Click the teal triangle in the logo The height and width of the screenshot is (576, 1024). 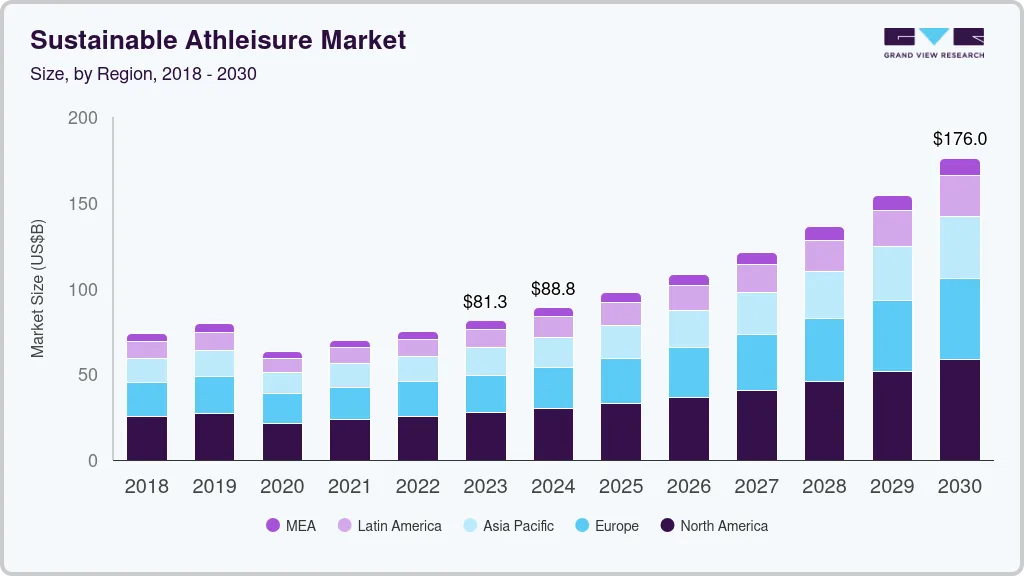pyautogui.click(x=933, y=35)
